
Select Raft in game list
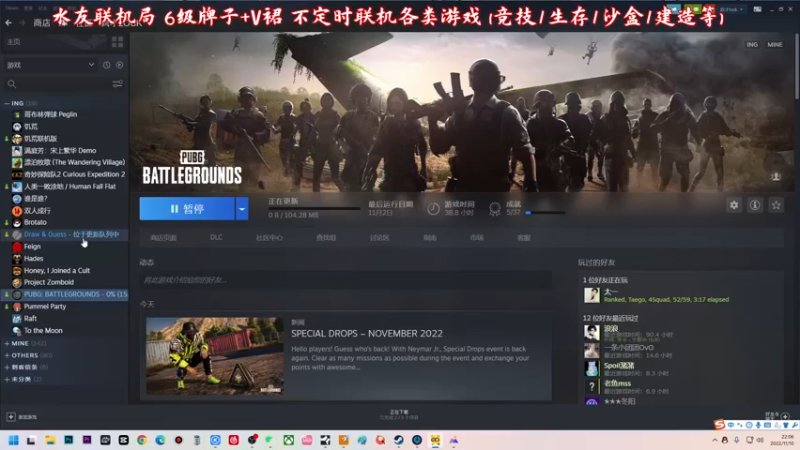click(x=30, y=318)
